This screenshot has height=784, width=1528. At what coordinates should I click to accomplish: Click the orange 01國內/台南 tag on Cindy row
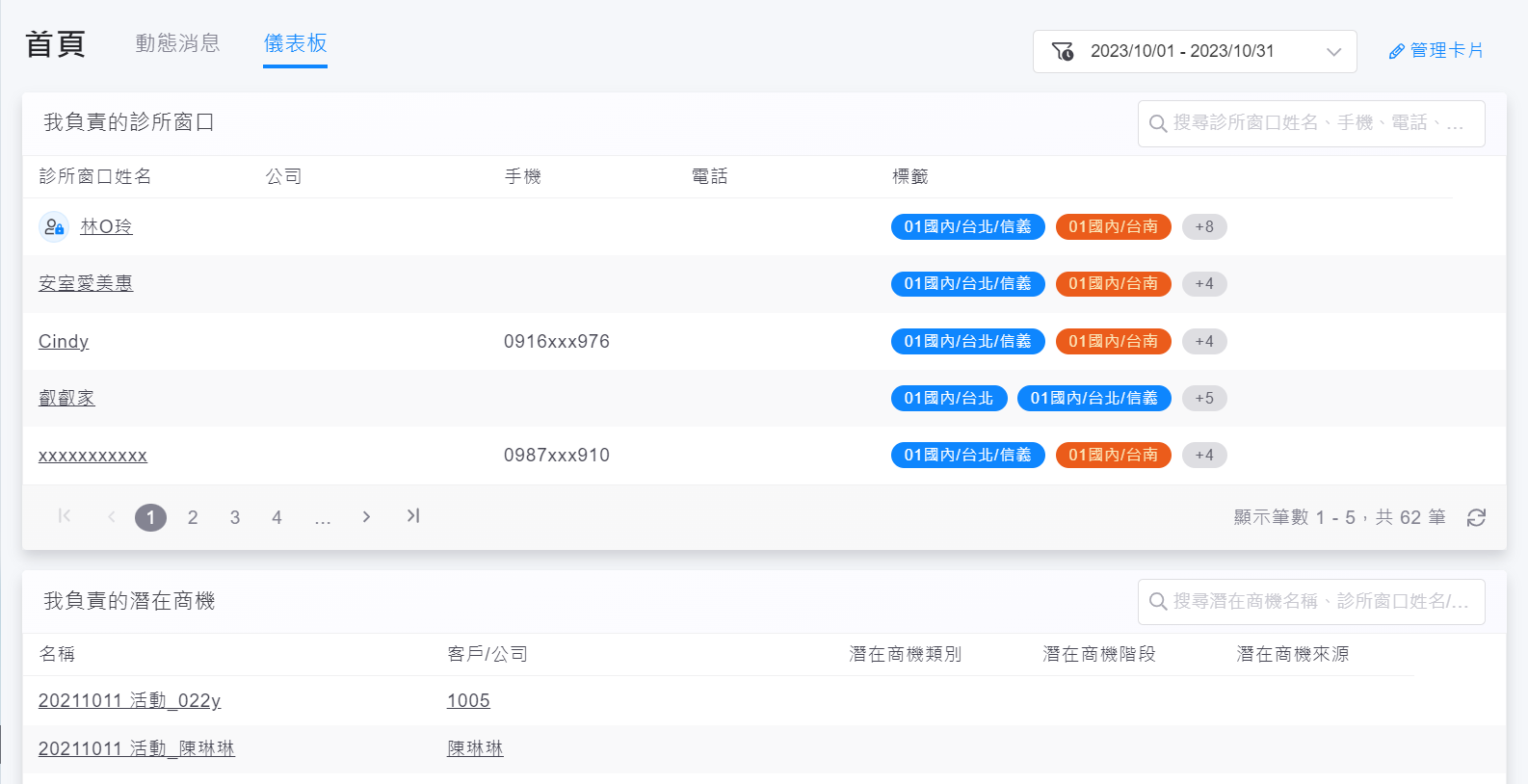(x=1113, y=342)
